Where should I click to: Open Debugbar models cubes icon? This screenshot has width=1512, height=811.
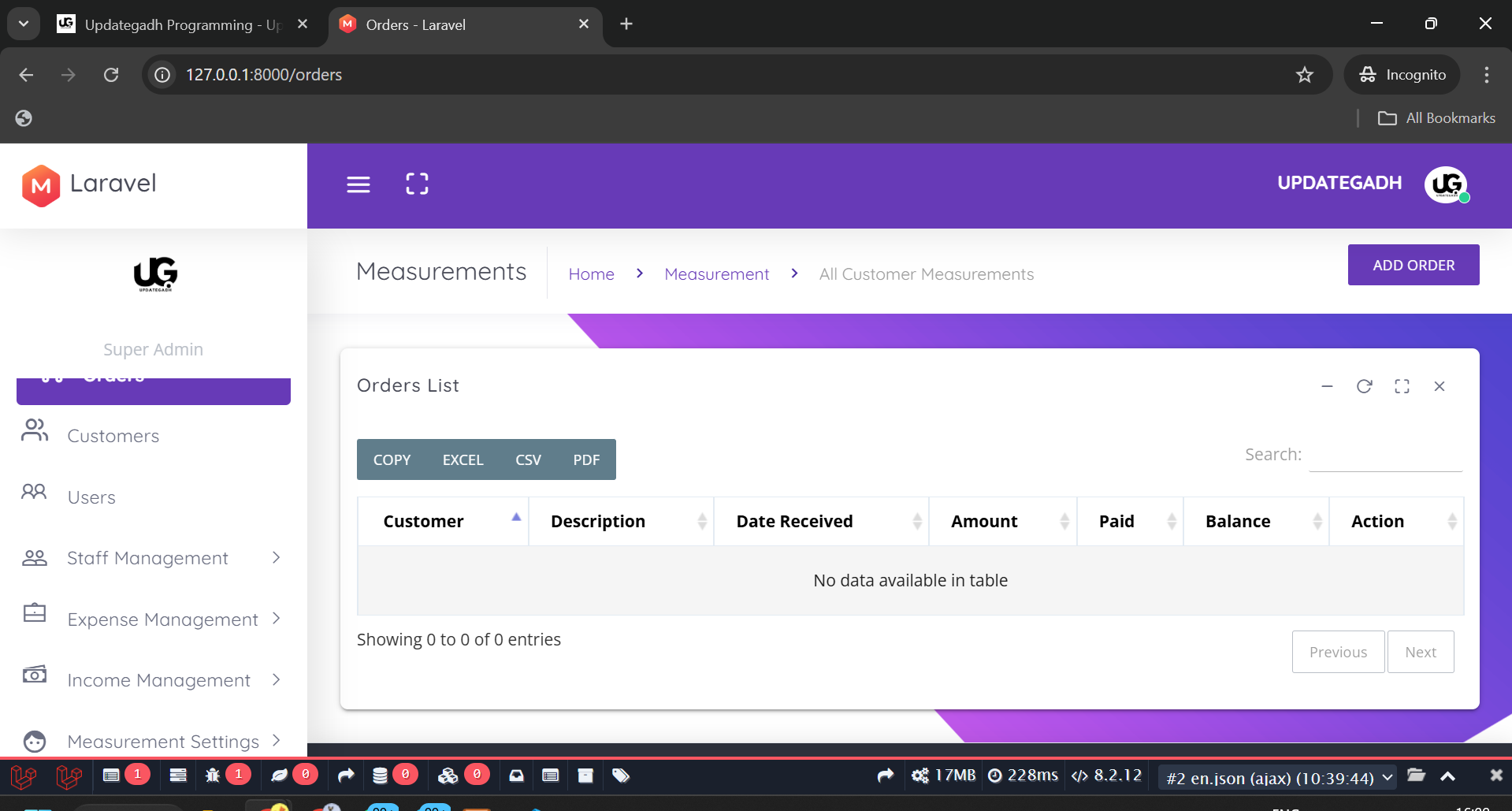click(448, 776)
